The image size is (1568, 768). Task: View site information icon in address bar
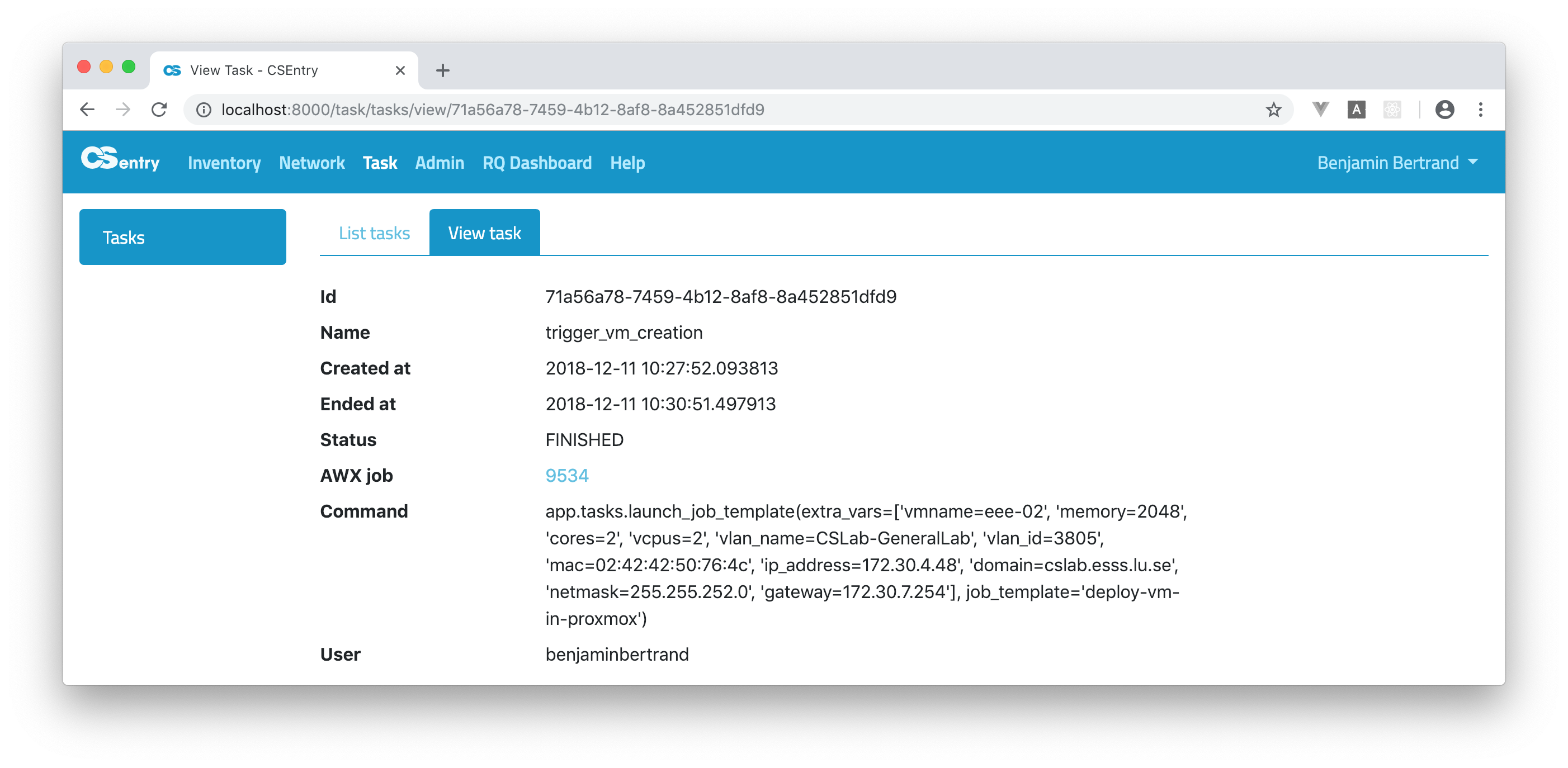coord(204,110)
